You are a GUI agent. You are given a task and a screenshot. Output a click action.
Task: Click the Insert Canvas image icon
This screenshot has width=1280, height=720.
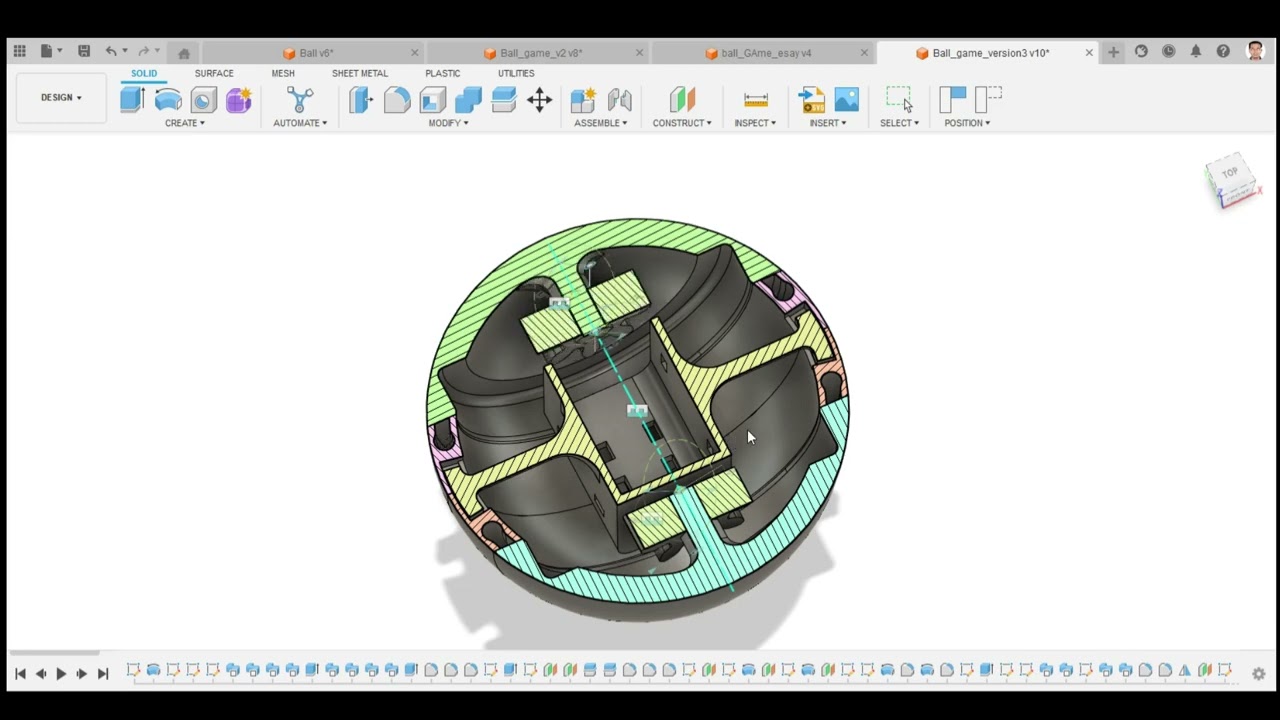pyautogui.click(x=846, y=99)
